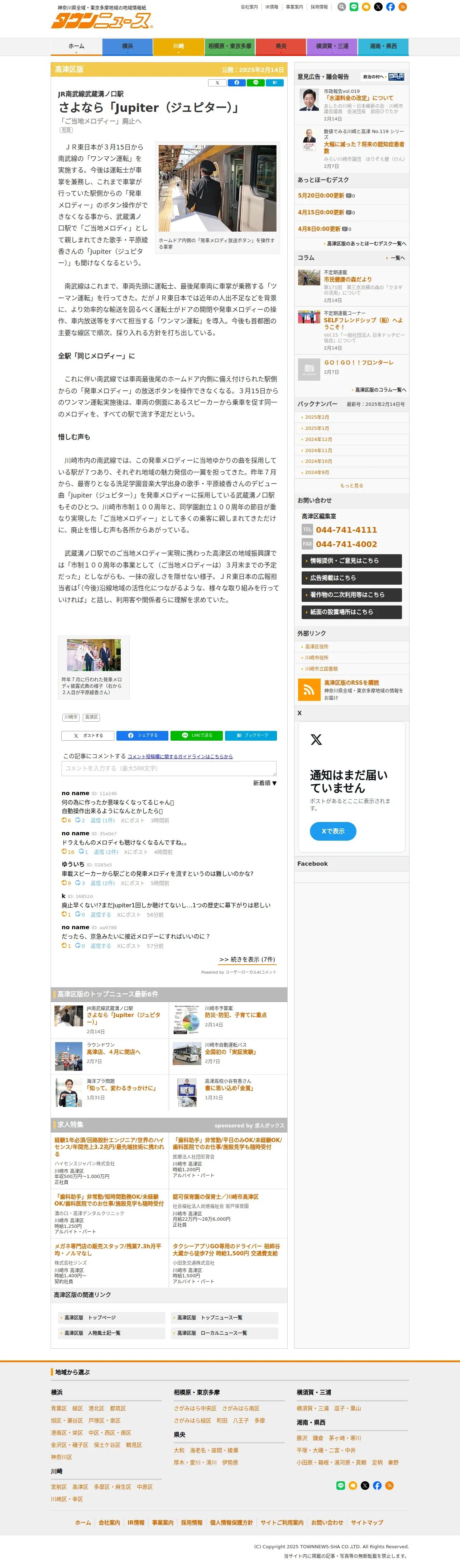Expand the 2024年10月 back number
This screenshot has height=1568, width=460.
pyautogui.click(x=318, y=461)
